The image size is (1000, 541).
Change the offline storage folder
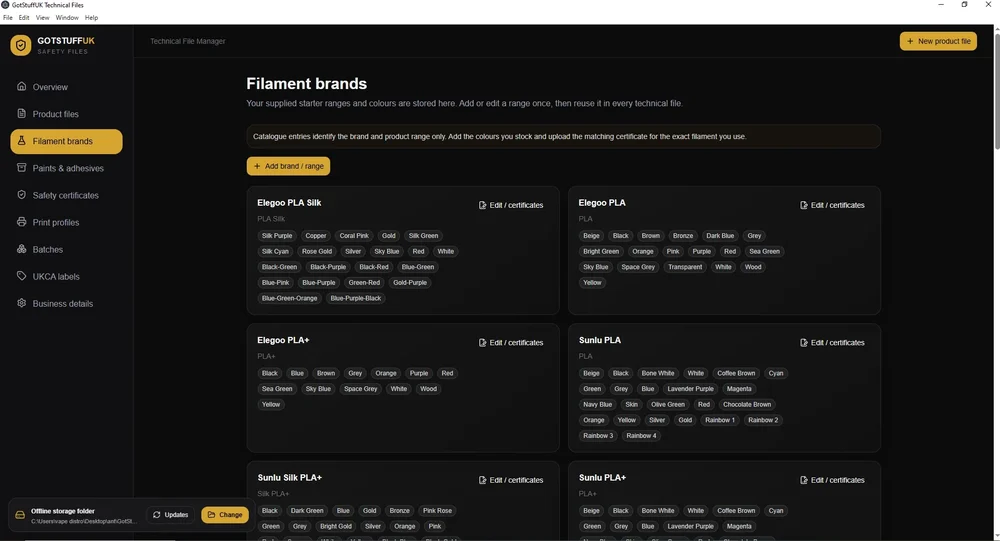[x=224, y=515]
